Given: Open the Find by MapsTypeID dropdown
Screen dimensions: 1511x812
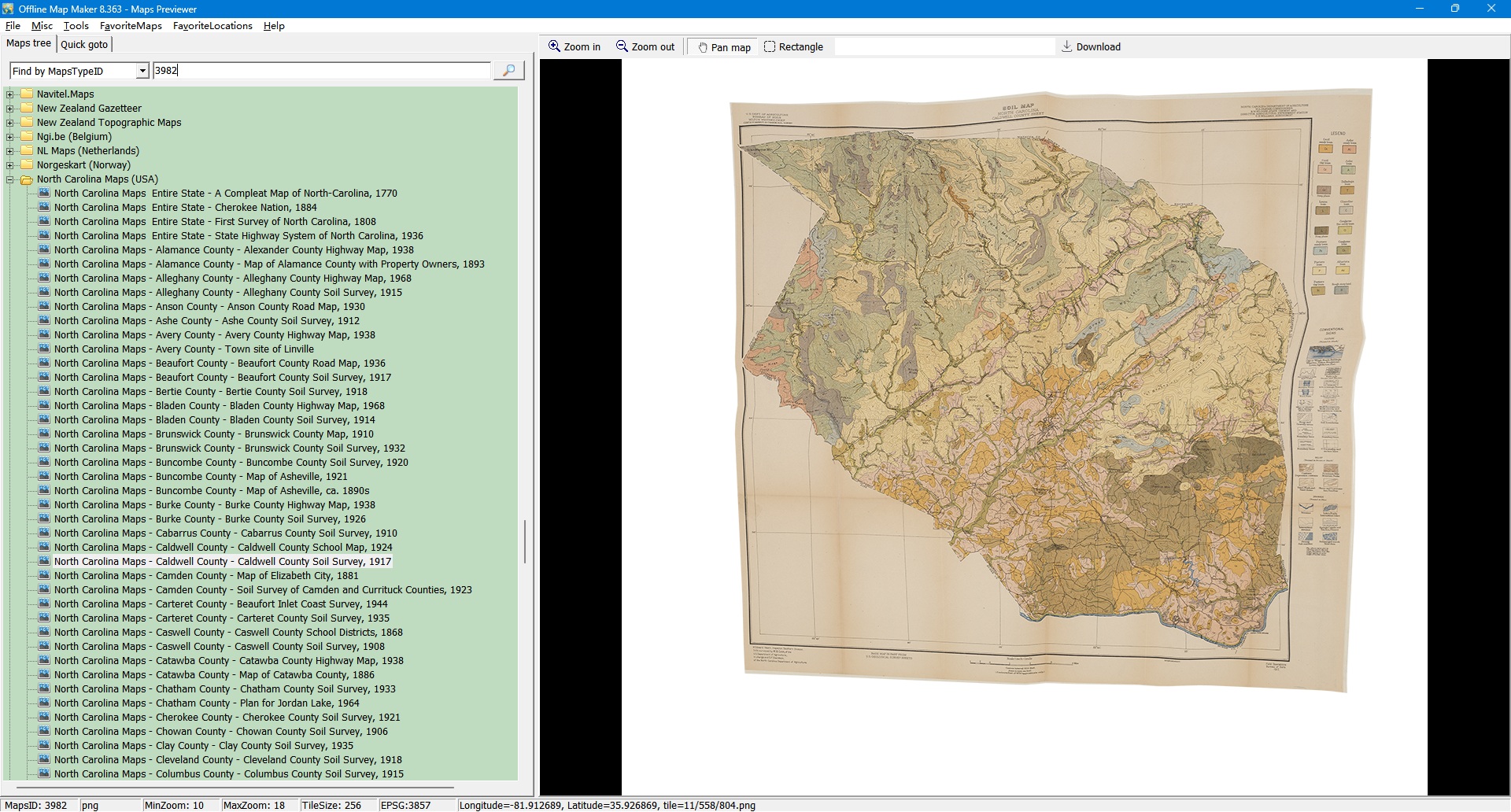Looking at the screenshot, I should point(142,71).
